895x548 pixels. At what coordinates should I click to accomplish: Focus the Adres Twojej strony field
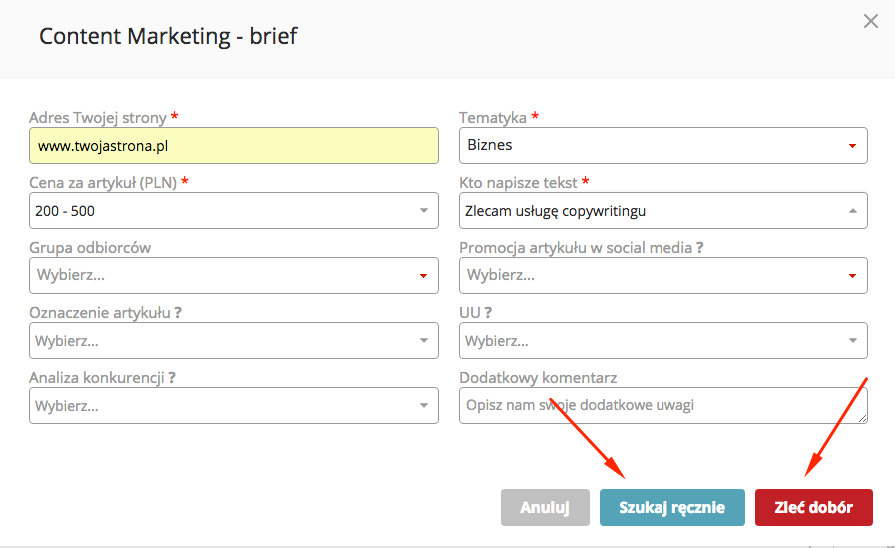click(234, 146)
